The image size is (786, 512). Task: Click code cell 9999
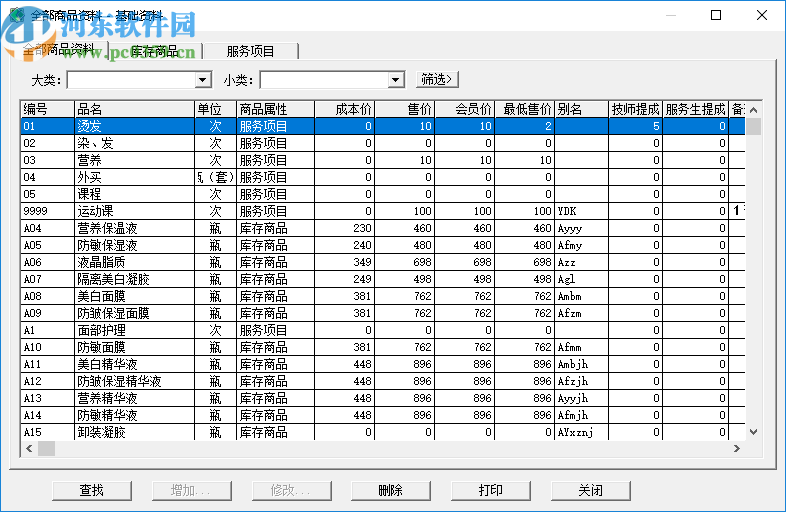(47, 211)
